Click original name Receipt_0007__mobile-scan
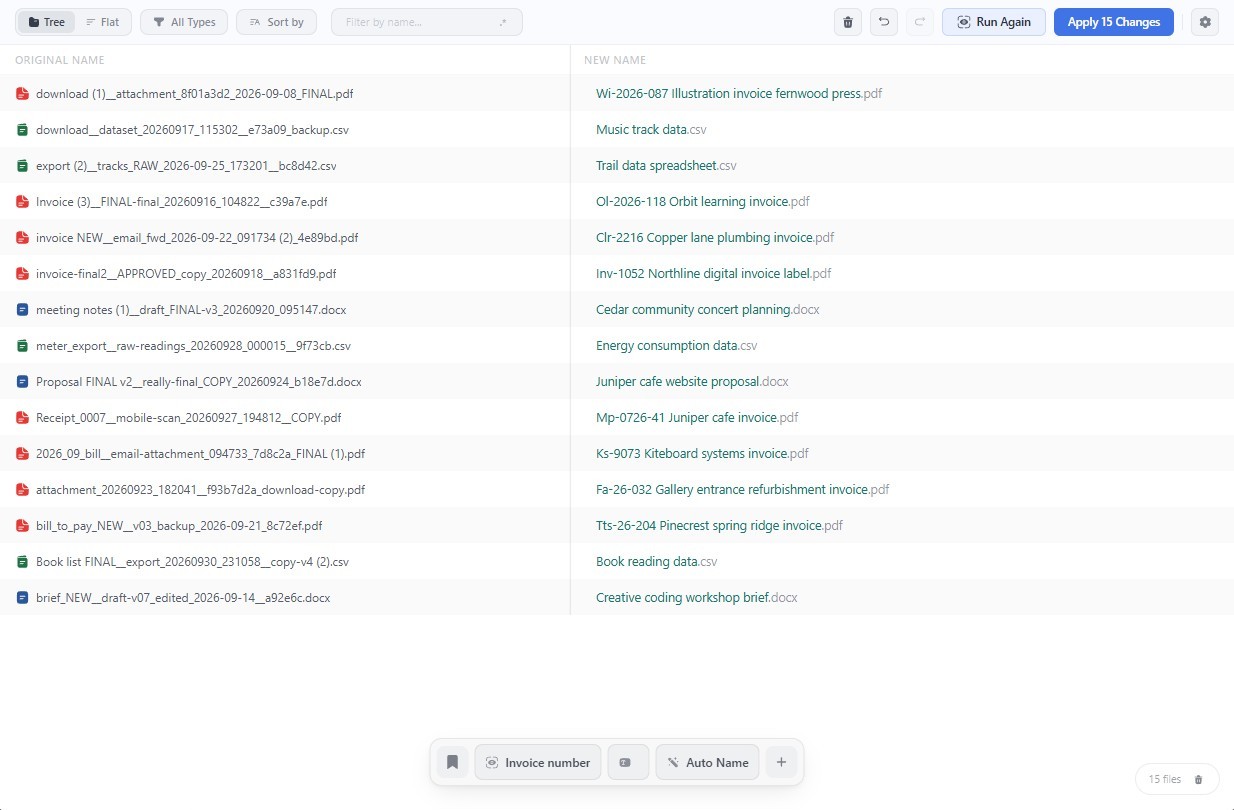The image size is (1234, 810). pos(189,418)
